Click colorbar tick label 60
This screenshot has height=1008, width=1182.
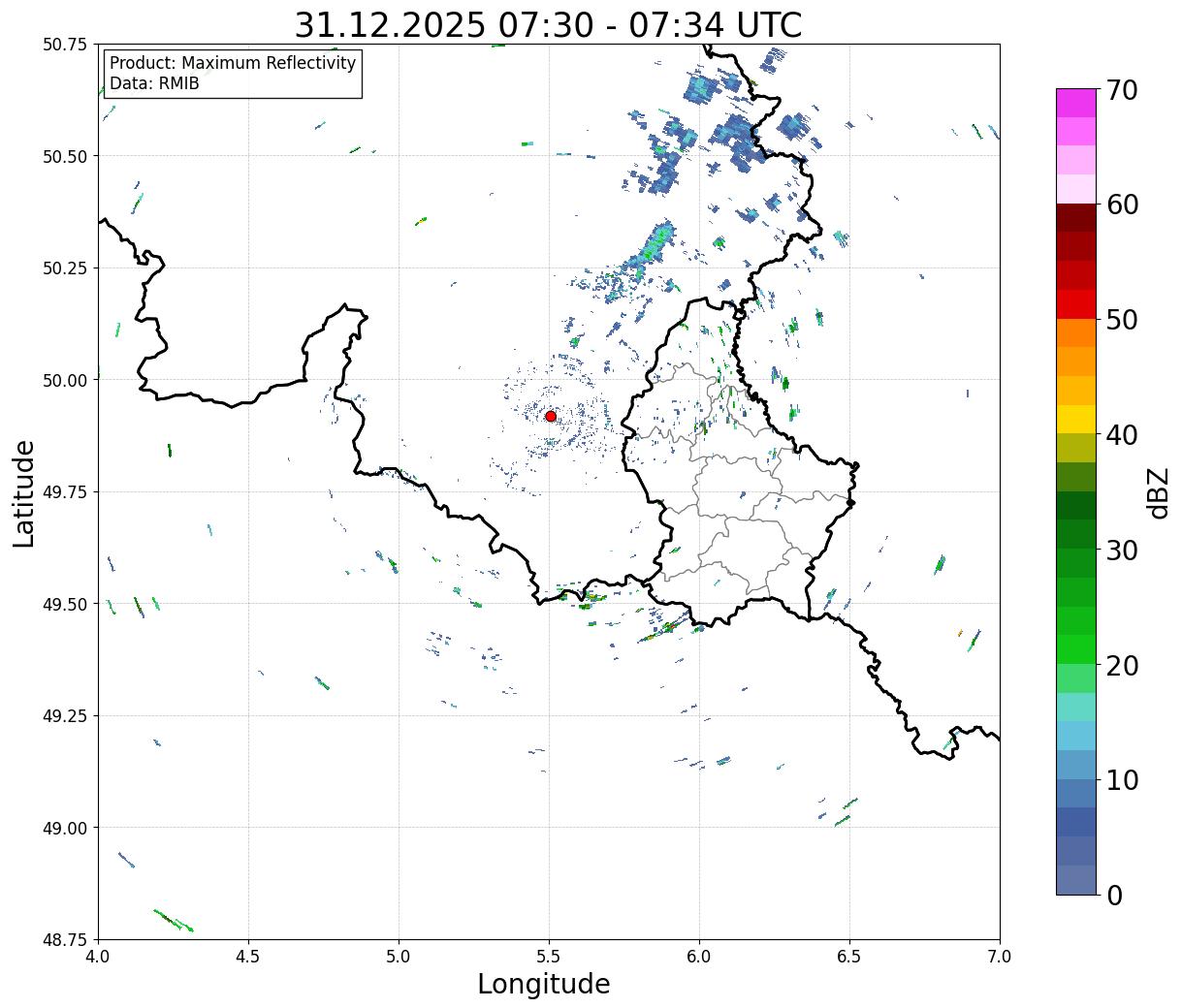(x=1122, y=205)
